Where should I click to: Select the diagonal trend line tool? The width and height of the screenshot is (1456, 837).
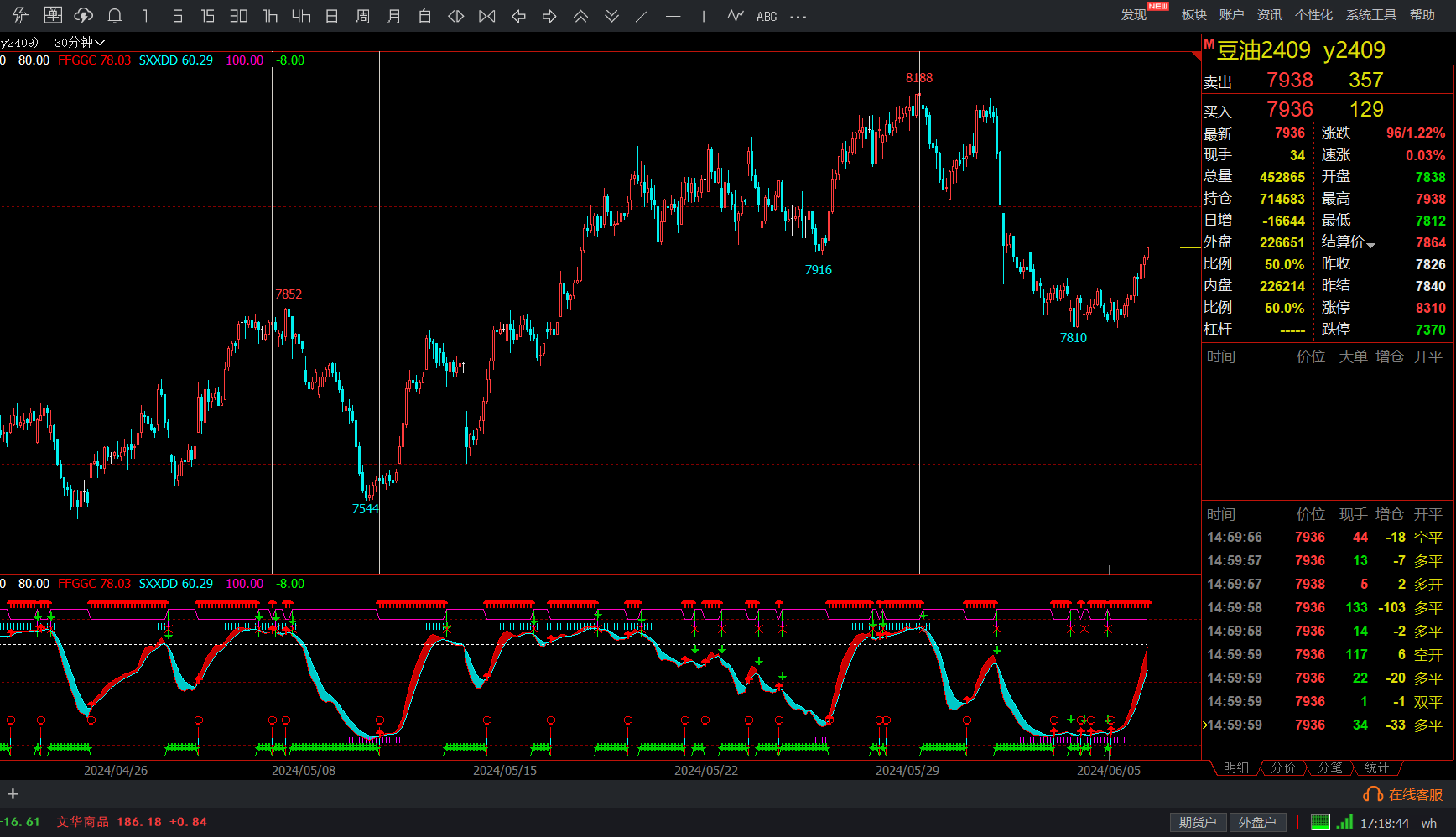pyautogui.click(x=642, y=15)
